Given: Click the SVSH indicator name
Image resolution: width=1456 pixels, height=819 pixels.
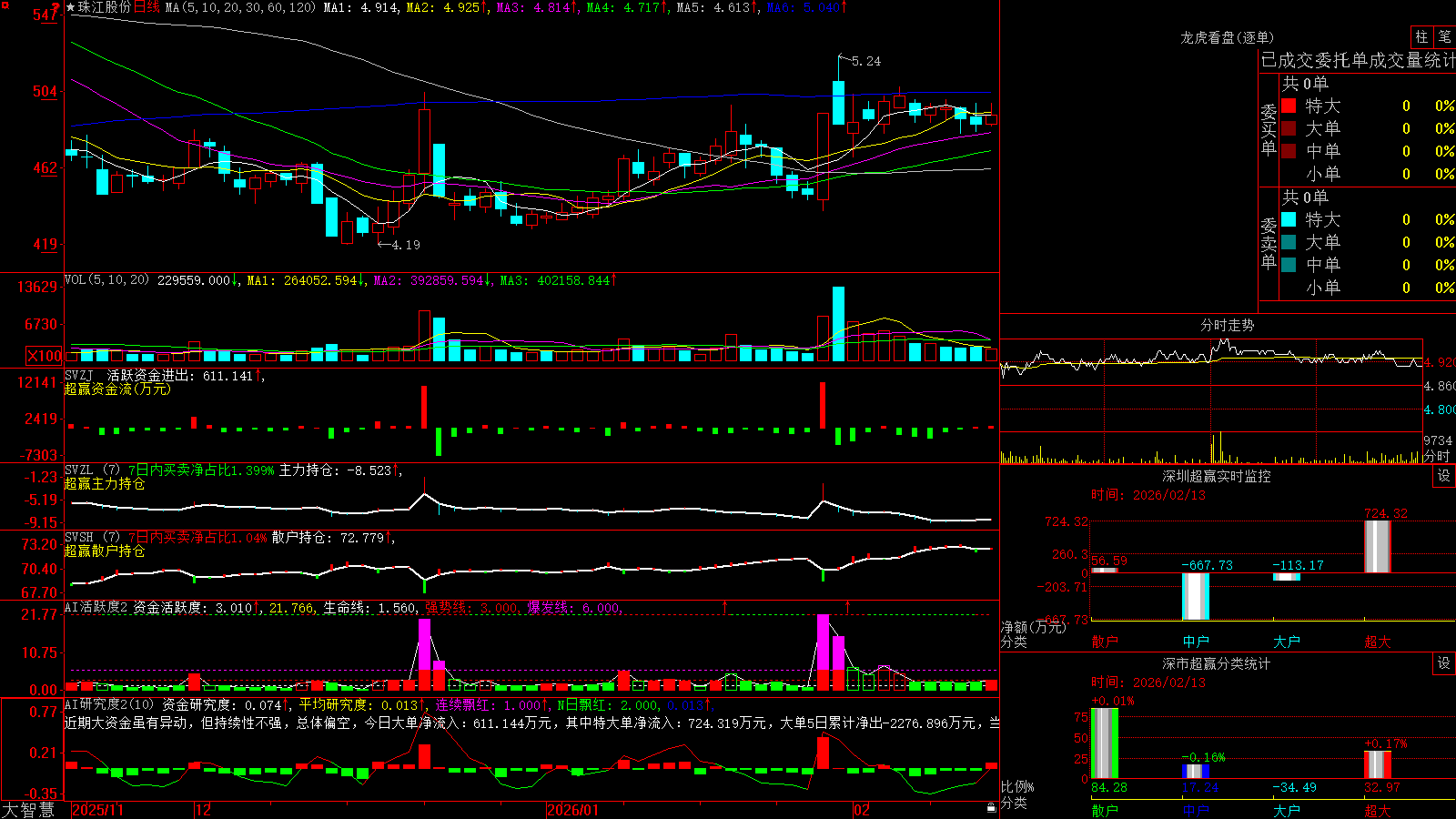Looking at the screenshot, I should [x=79, y=538].
